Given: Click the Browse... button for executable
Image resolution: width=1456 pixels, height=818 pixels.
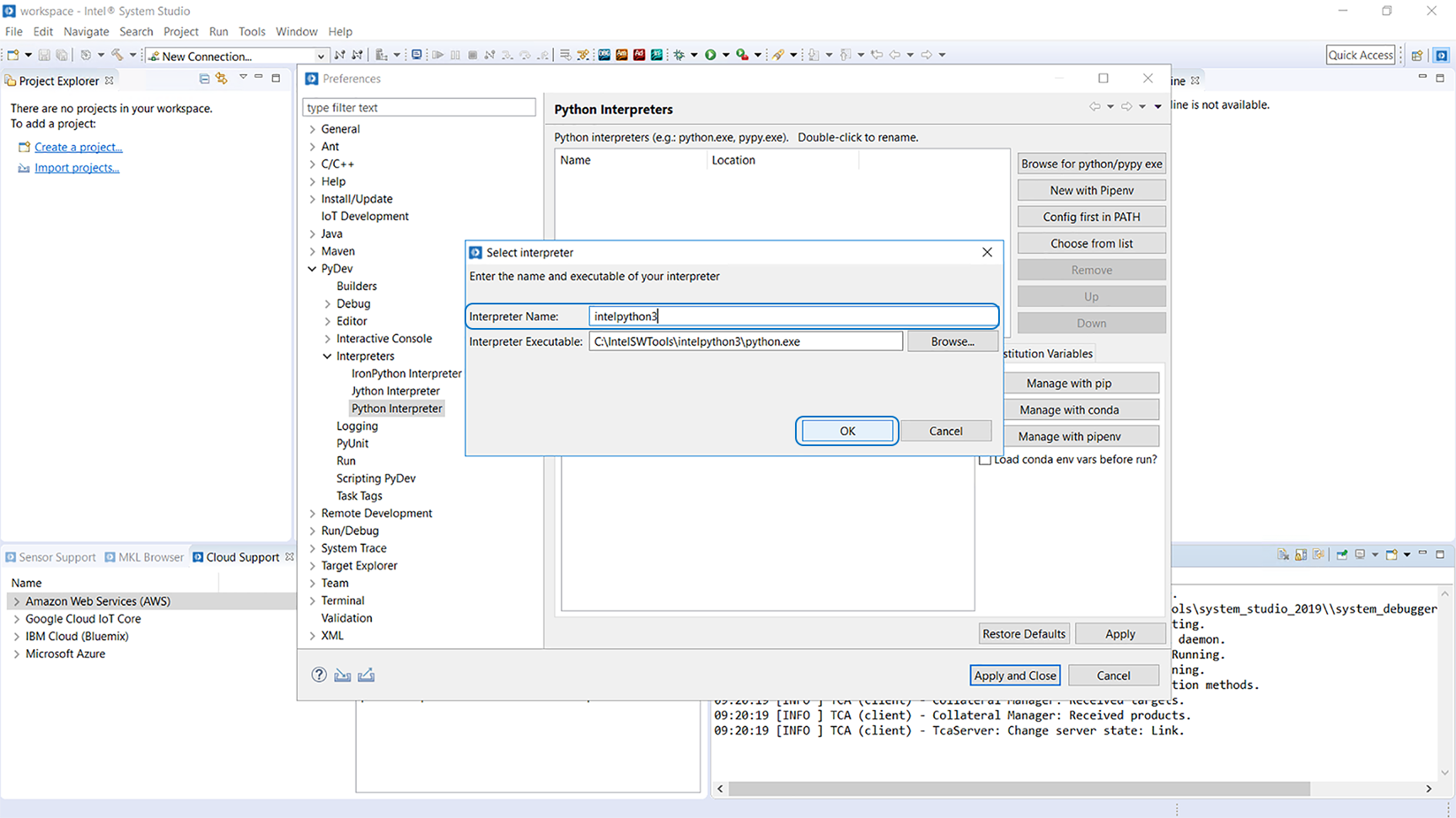Looking at the screenshot, I should (x=953, y=342).
